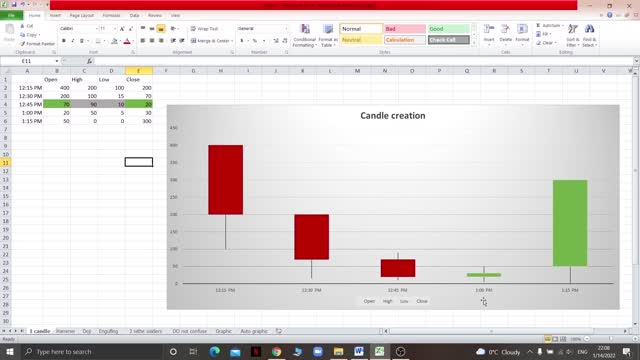Open the General number format dropdown
This screenshot has width=640, height=360.
(x=286, y=29)
